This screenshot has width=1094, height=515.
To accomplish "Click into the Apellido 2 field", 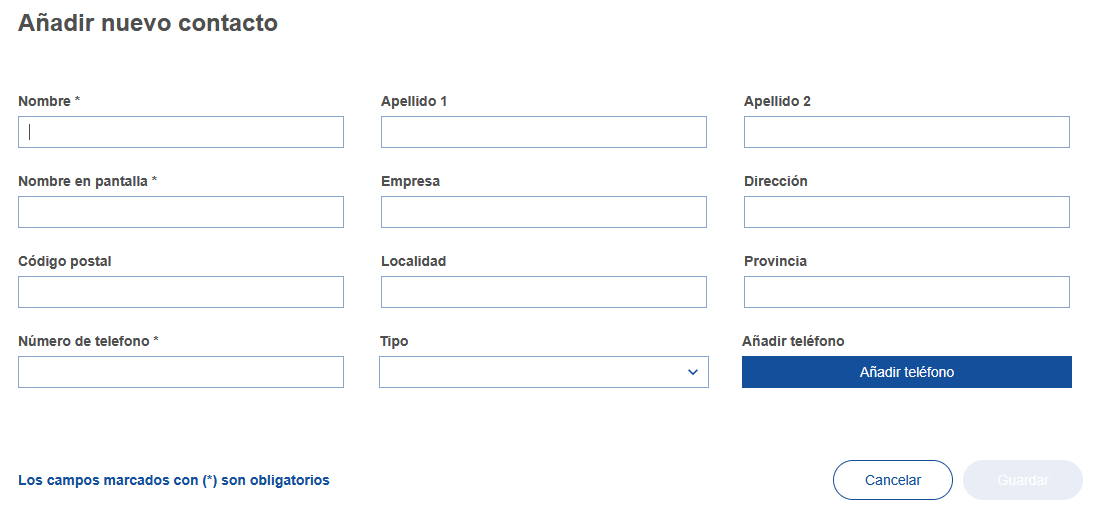I will (906, 132).
